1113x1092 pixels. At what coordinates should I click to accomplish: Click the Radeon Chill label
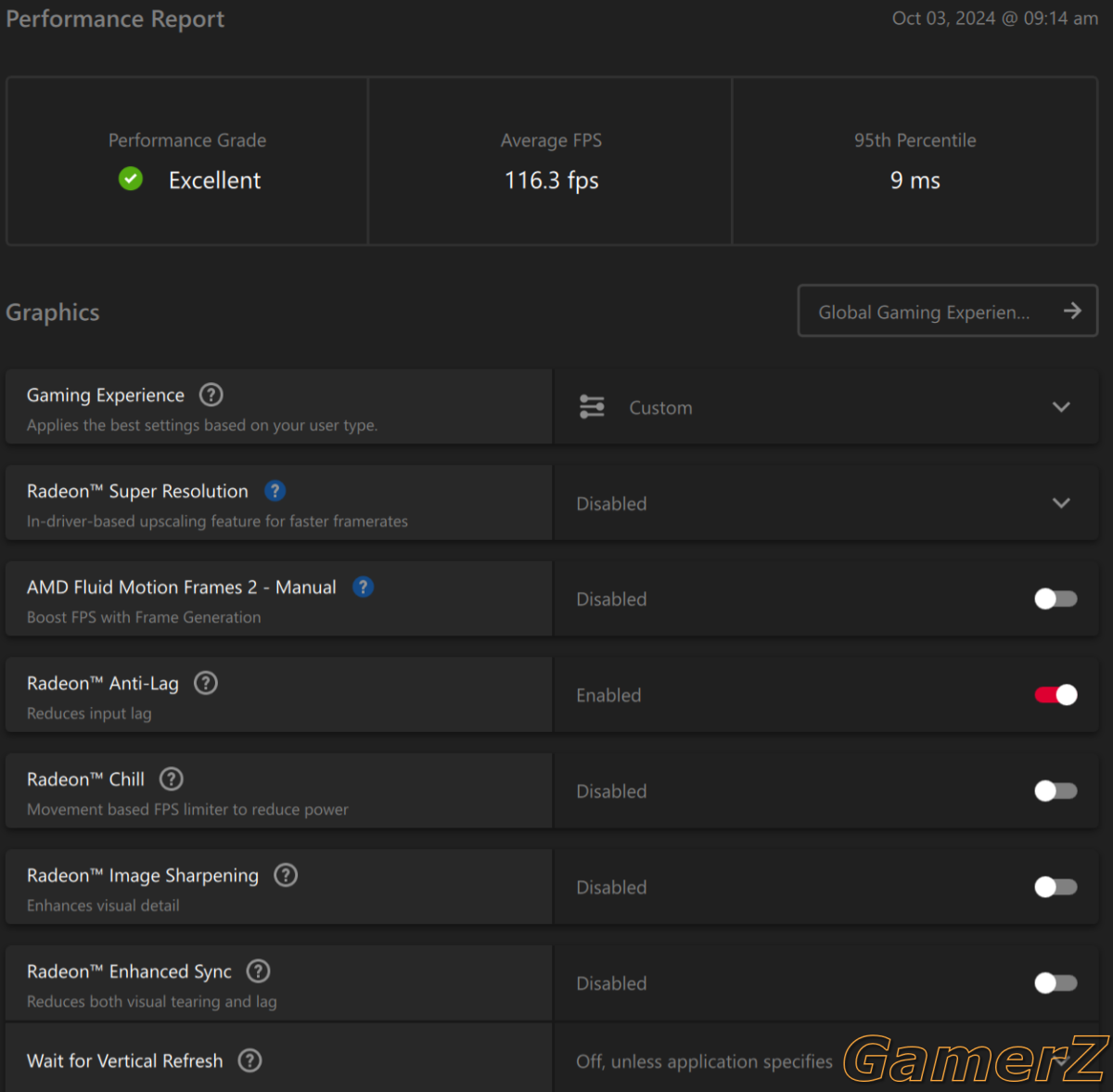(85, 779)
